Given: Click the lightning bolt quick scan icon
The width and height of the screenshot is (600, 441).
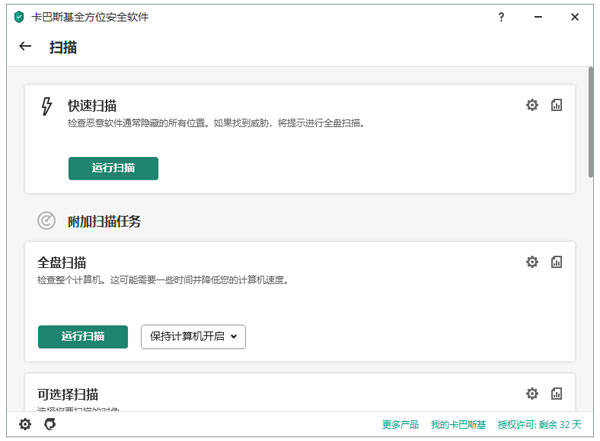Looking at the screenshot, I should click(x=47, y=106).
